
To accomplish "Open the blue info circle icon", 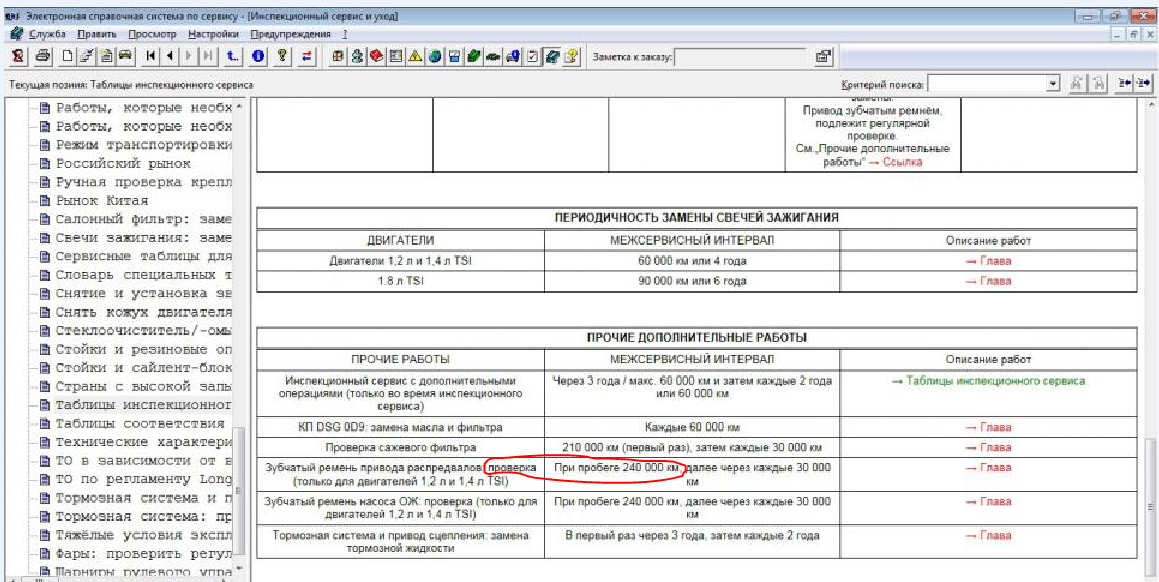I will click(258, 57).
